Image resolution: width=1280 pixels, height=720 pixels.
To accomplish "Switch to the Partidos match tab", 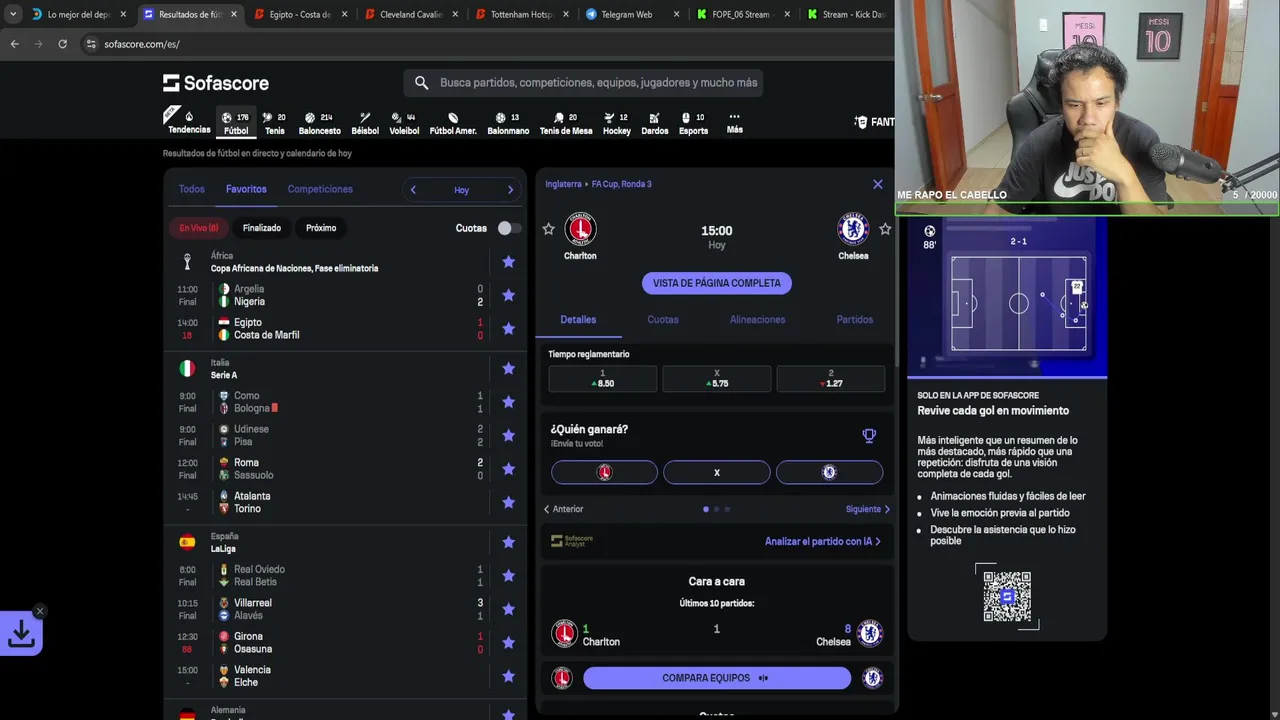I will (x=854, y=320).
